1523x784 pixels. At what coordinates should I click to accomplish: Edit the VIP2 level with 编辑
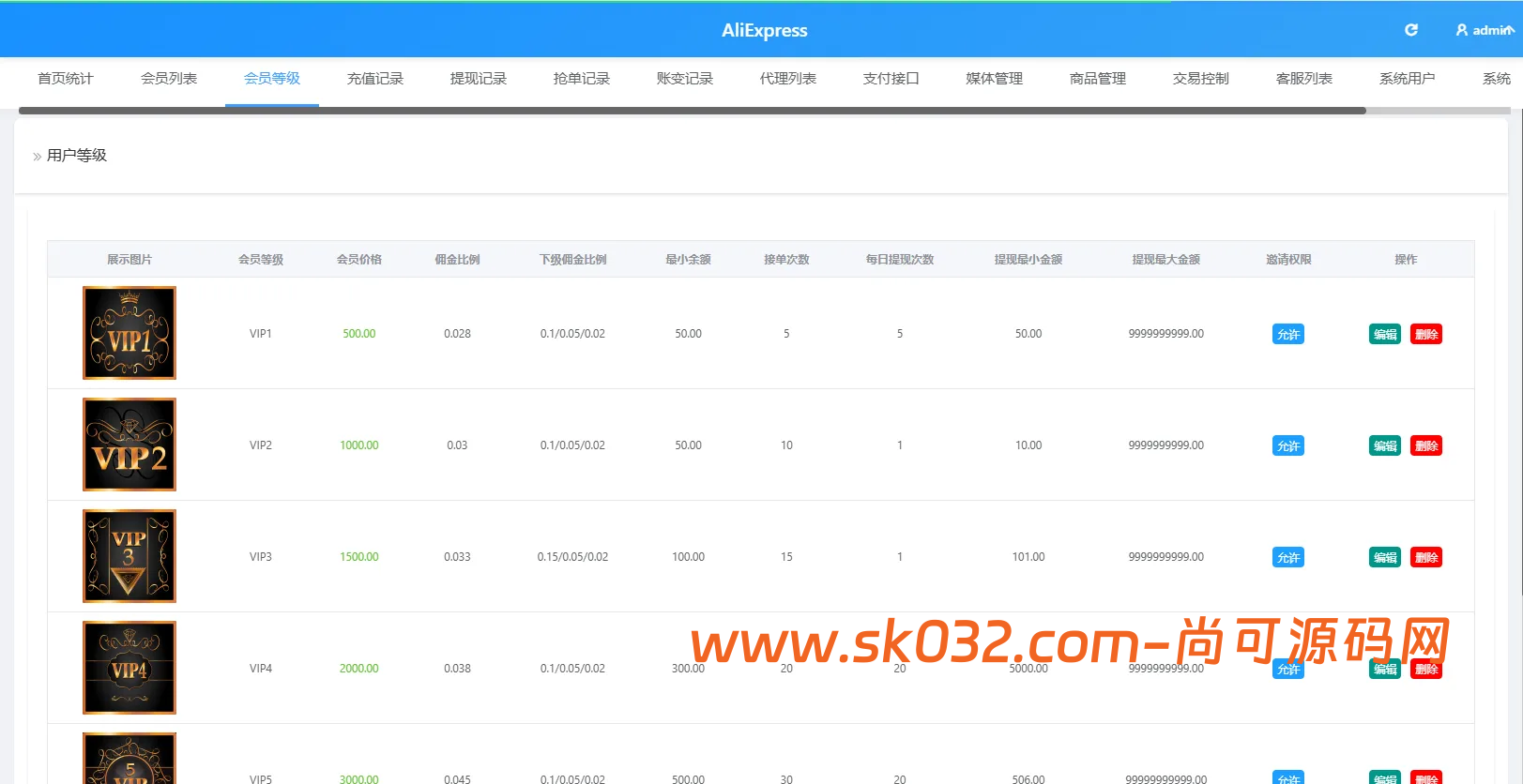tap(1385, 445)
